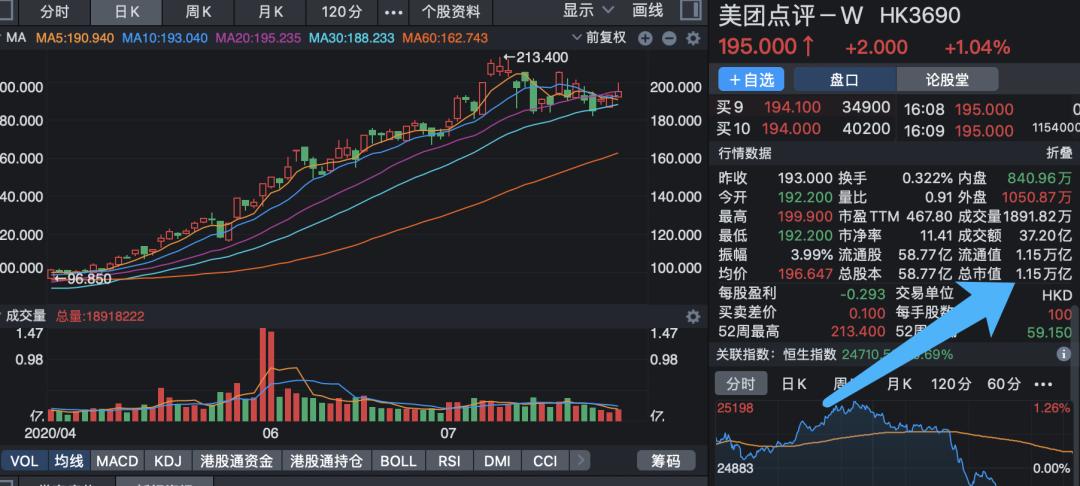Zoom in the K-line chart with plus icon

645,39
